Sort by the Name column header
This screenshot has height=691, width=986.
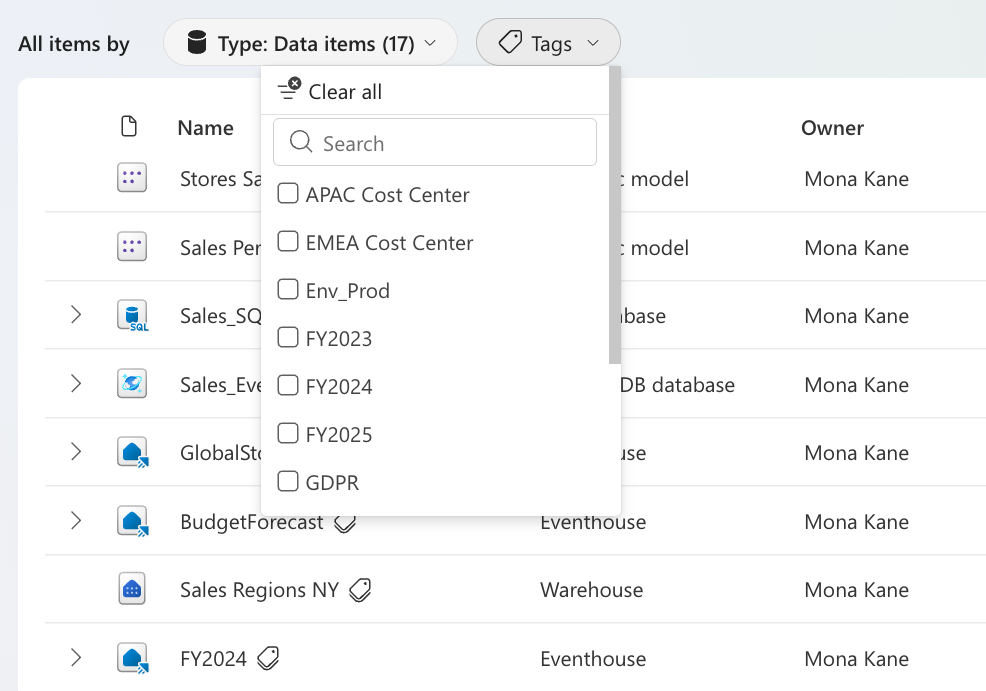click(205, 127)
